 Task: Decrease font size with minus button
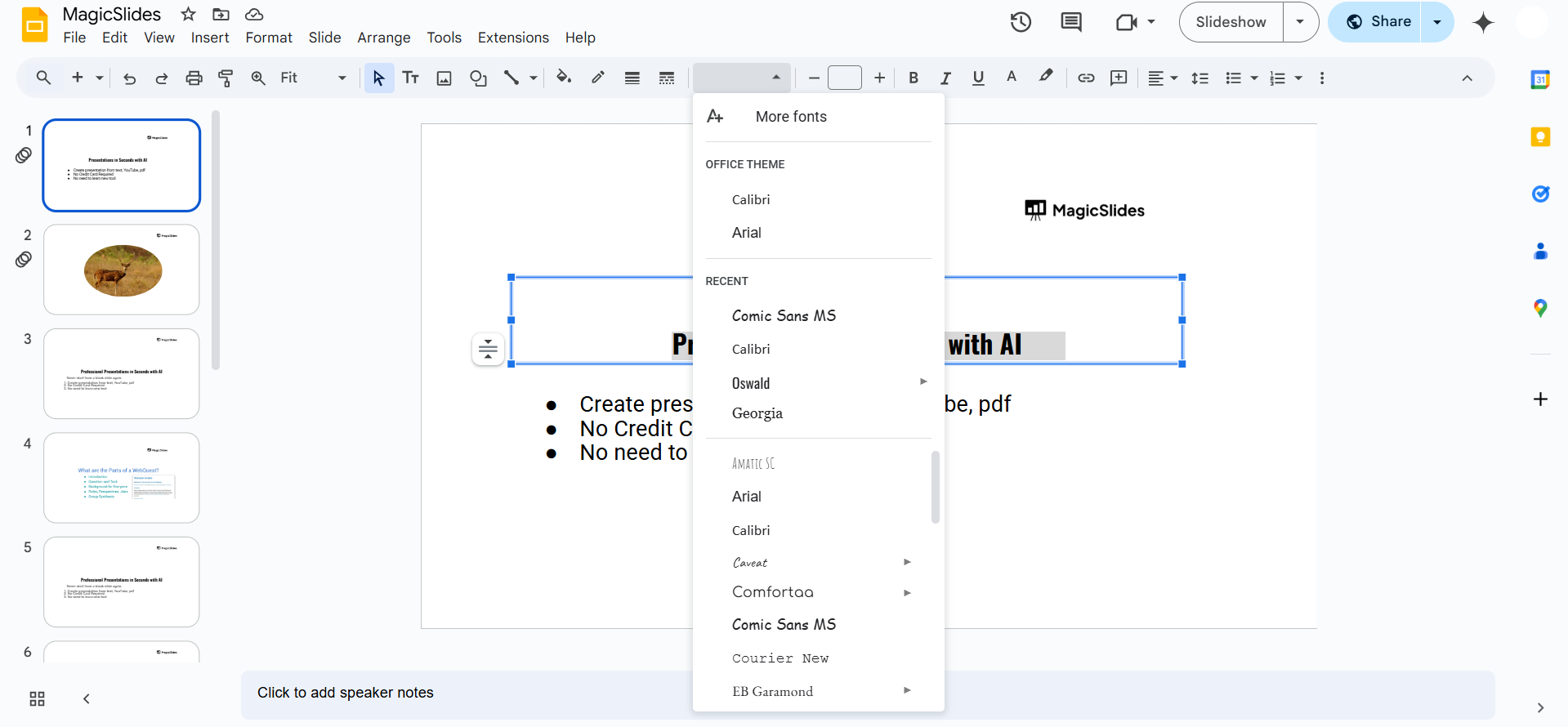click(814, 78)
